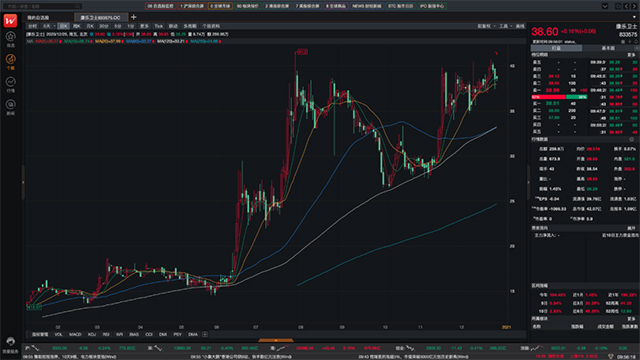Screen dimensions: 640x360
Task: Open the NEWS shortcut button
Action: (x=367, y=6)
